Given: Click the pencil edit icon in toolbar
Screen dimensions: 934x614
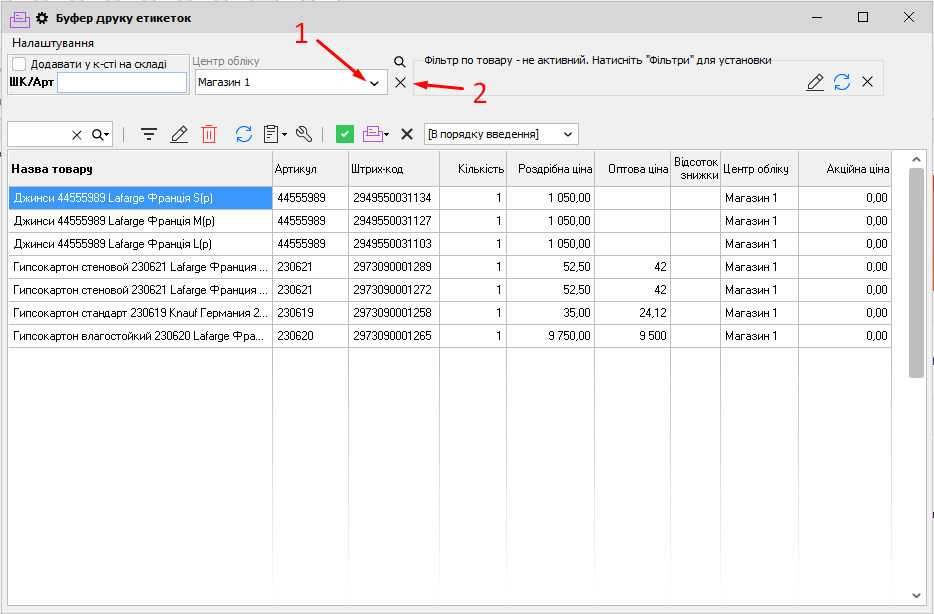Looking at the screenshot, I should click(179, 134).
